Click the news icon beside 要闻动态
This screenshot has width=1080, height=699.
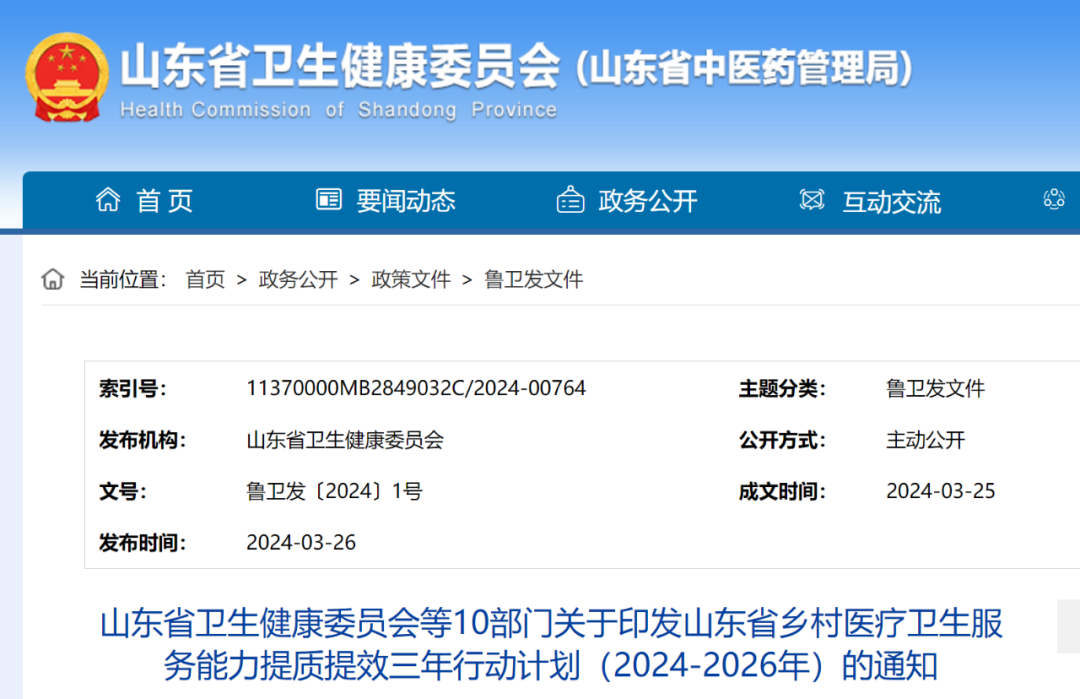tap(329, 199)
